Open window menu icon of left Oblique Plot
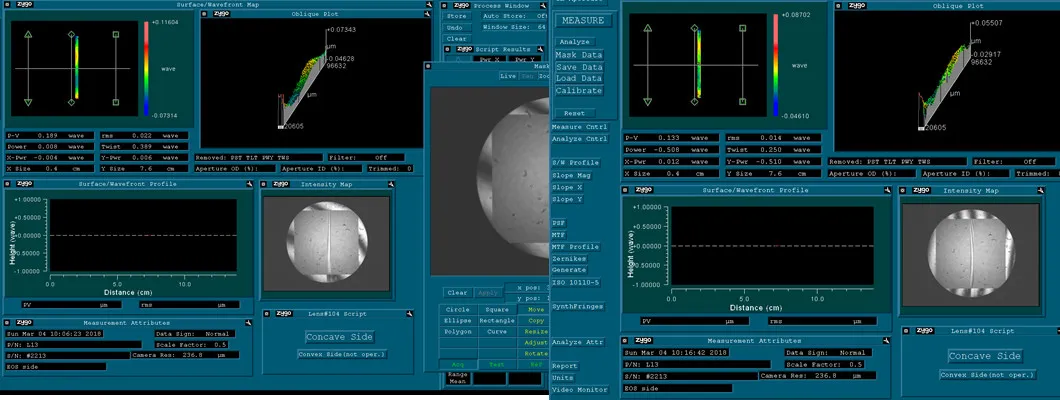The width and height of the screenshot is (1060, 400). [x=206, y=14]
